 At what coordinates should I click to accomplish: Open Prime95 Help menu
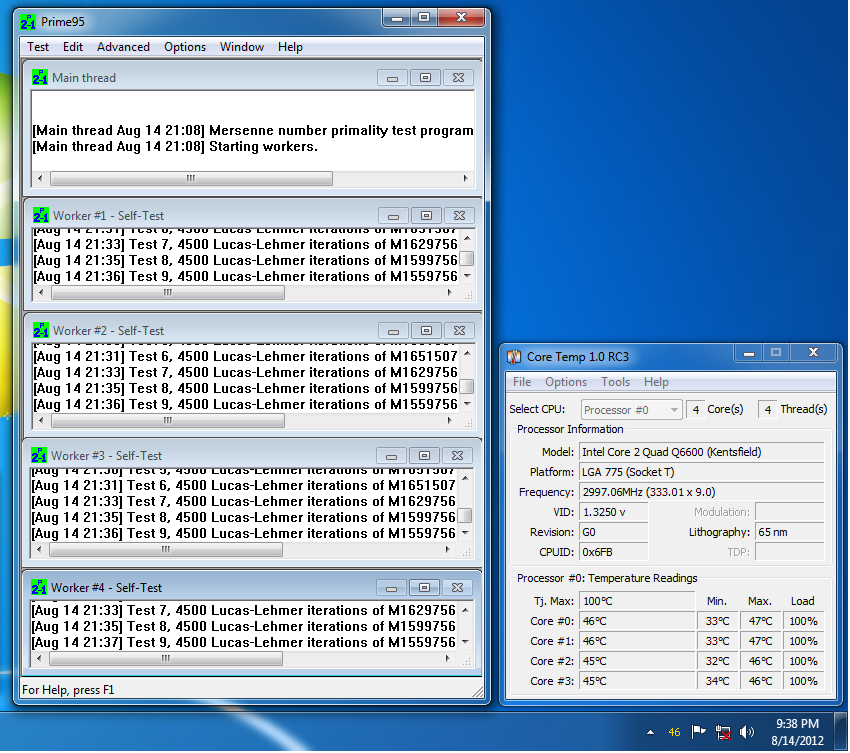(290, 47)
